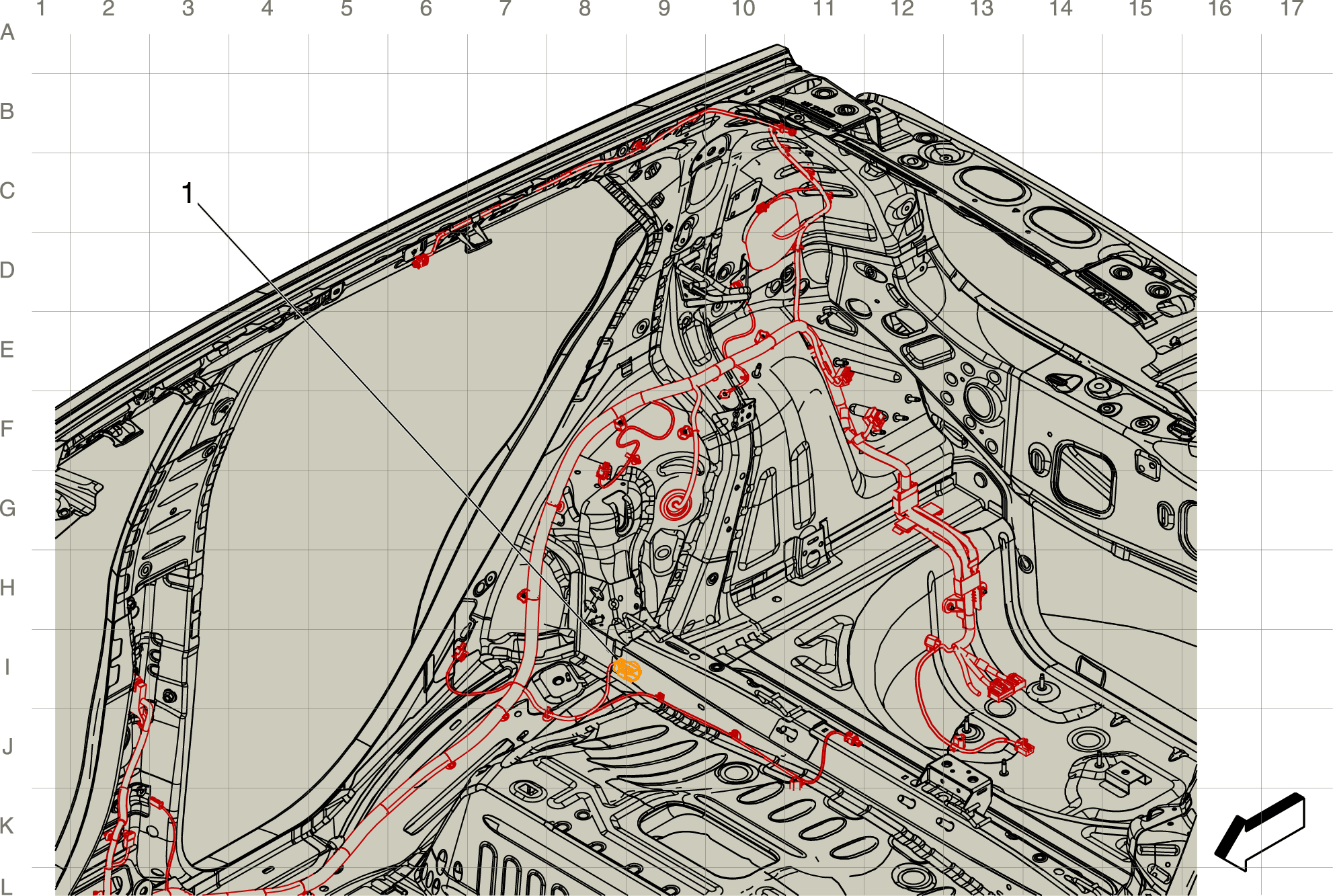Click row label A

tap(7, 32)
